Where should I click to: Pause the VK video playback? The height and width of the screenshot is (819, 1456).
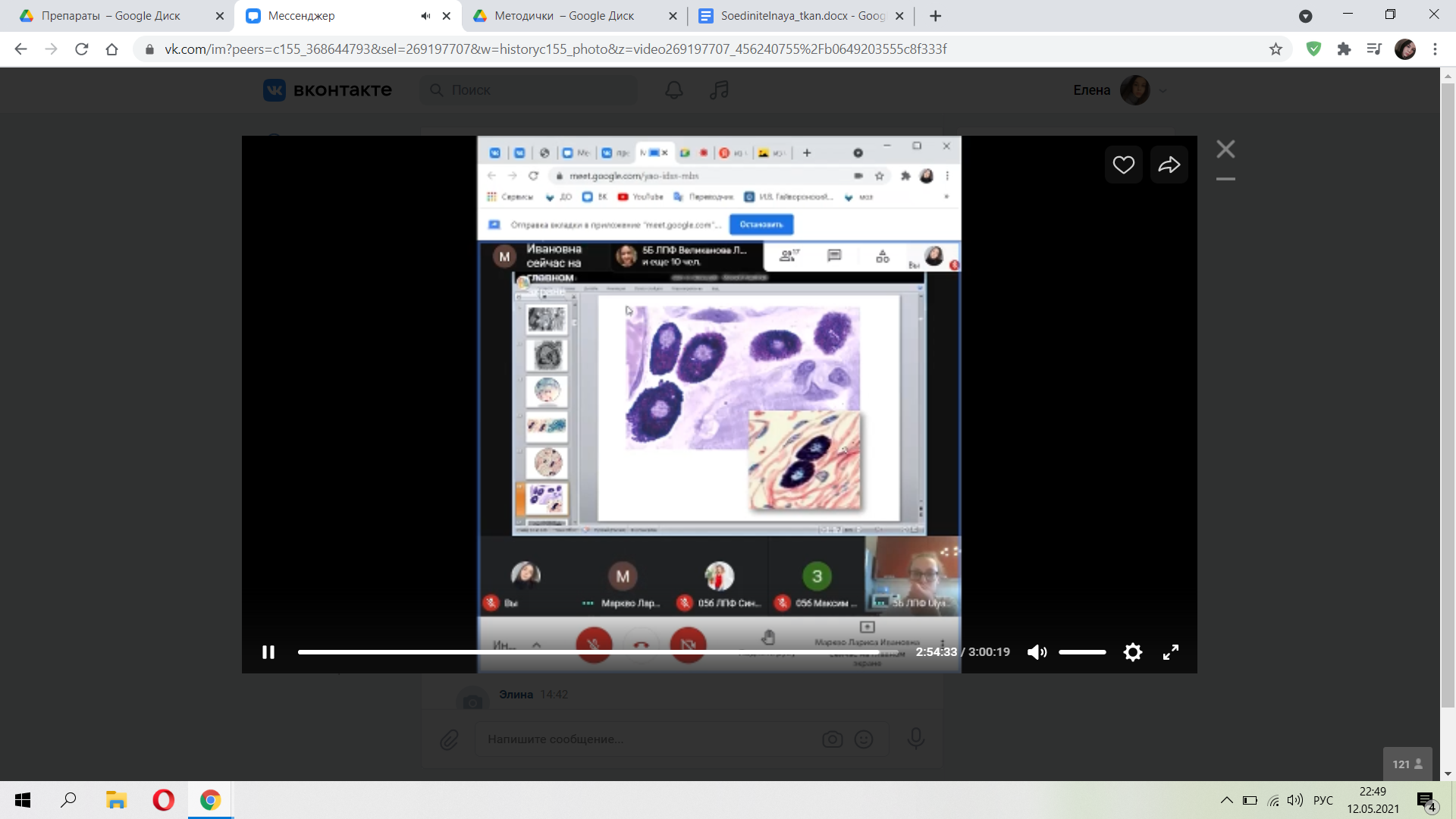268,652
